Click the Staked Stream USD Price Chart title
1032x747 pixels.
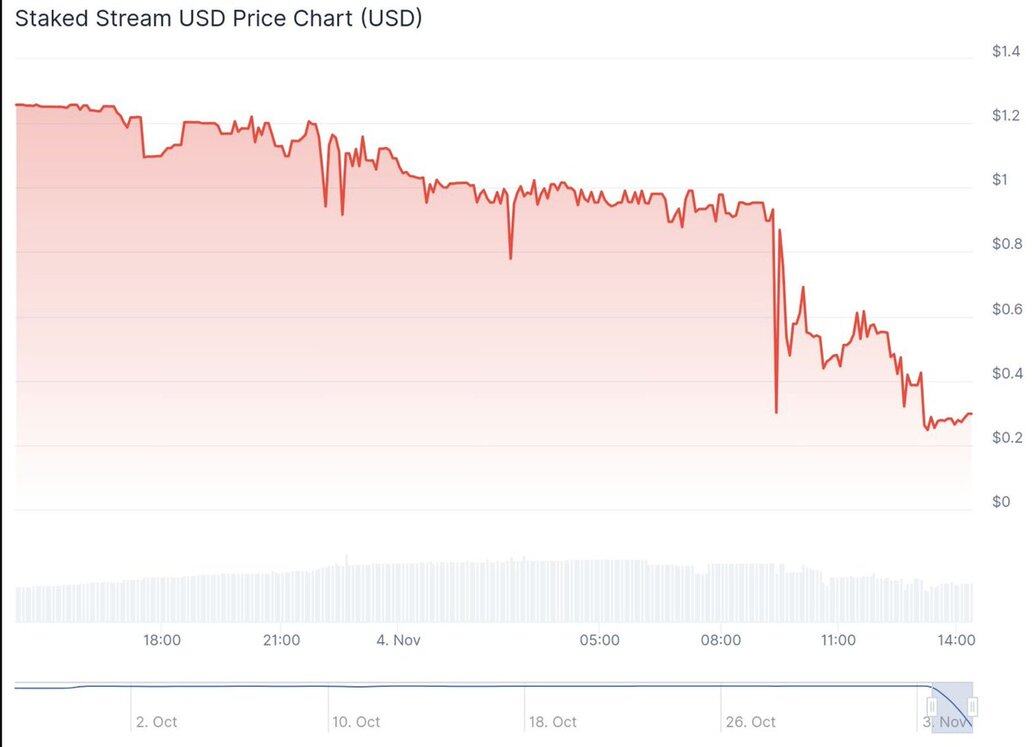[x=218, y=19]
